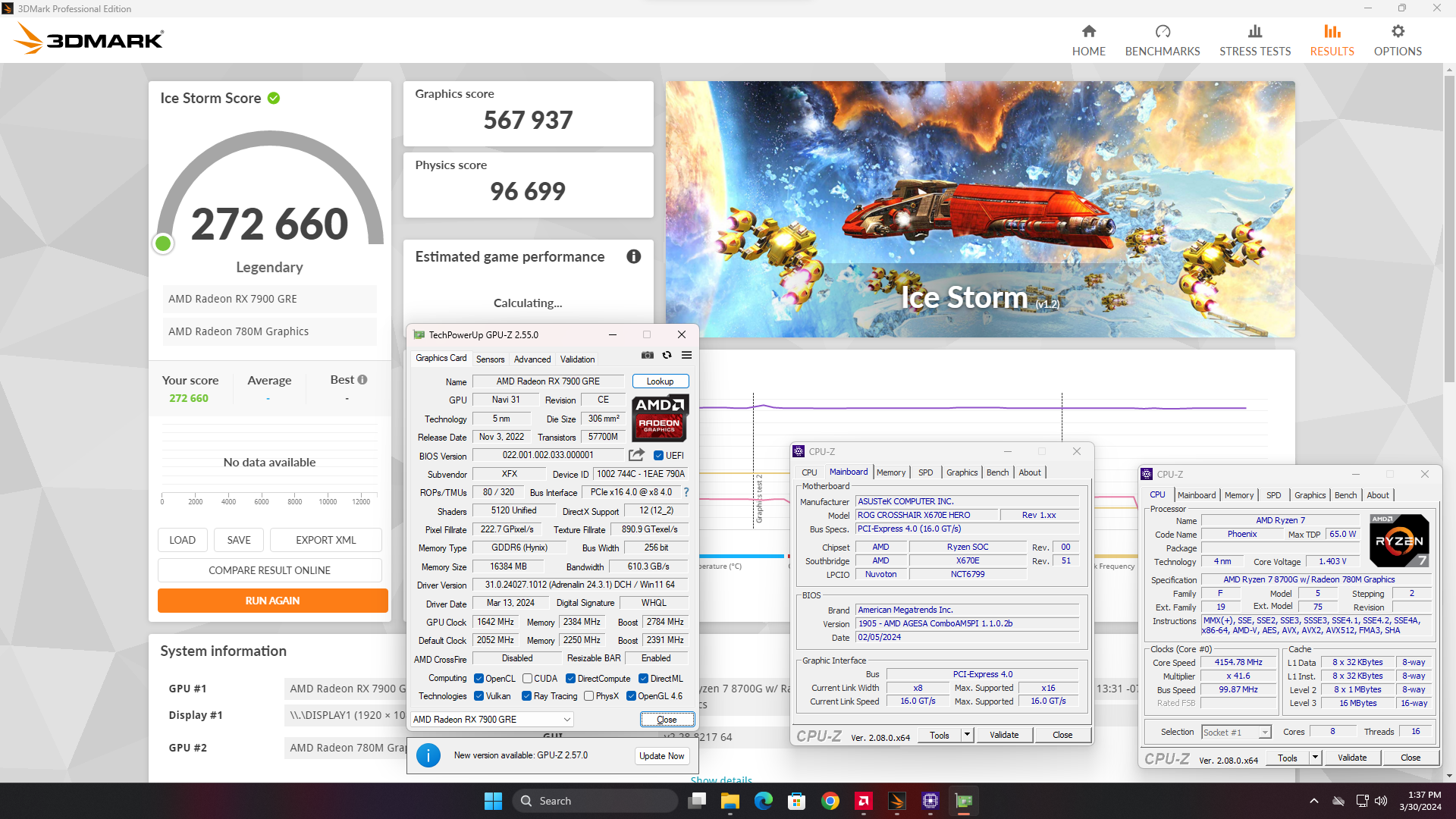Click Validate in Mainboard CPU-Z window
Image resolution: width=1456 pixels, height=819 pixels.
(1004, 735)
